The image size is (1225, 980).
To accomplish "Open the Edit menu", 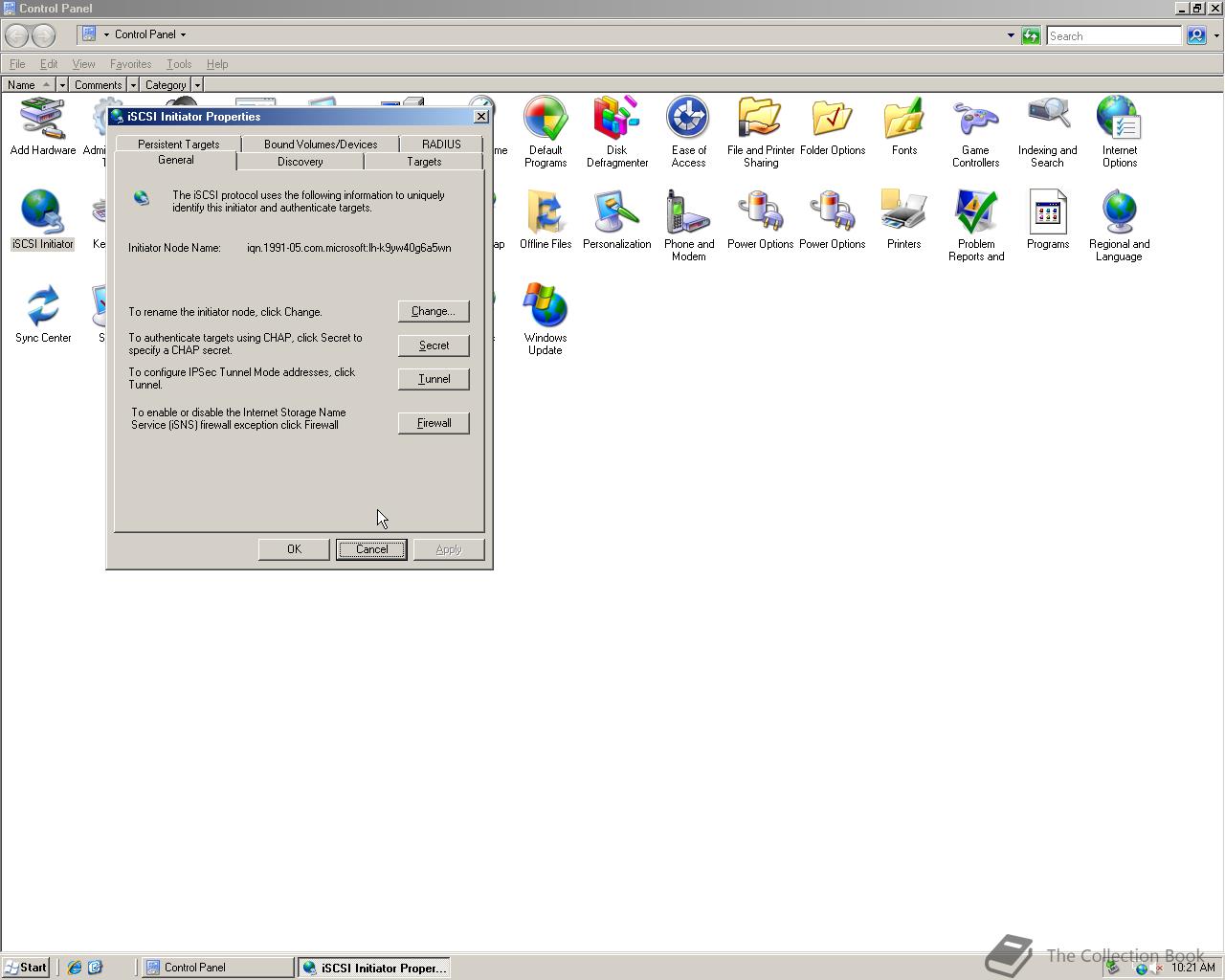I will tap(49, 64).
